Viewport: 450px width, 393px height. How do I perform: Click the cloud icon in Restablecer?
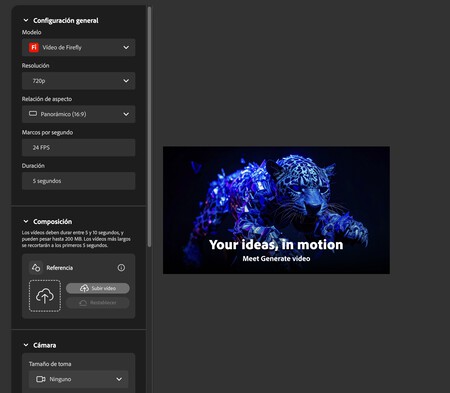[83, 303]
